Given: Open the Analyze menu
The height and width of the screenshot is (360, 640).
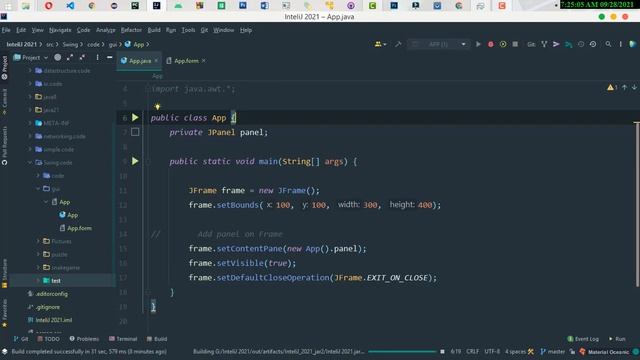Looking at the screenshot, I should (x=105, y=30).
